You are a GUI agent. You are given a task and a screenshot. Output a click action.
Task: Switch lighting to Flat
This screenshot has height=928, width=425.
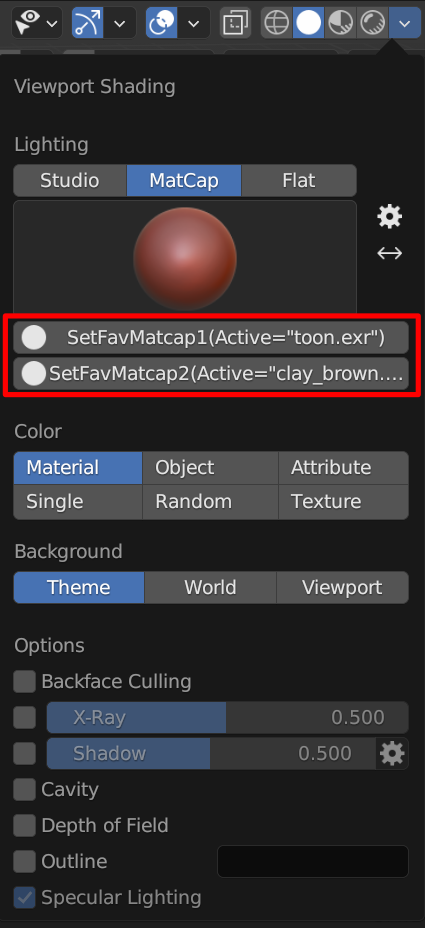tap(299, 181)
